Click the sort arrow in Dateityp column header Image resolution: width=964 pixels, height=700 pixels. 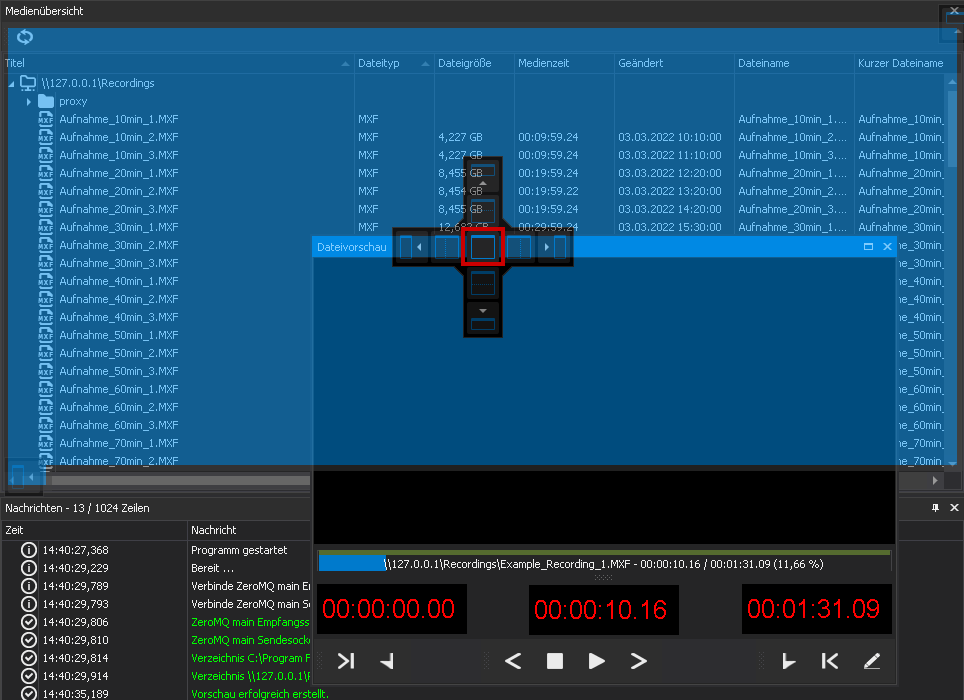(425, 63)
